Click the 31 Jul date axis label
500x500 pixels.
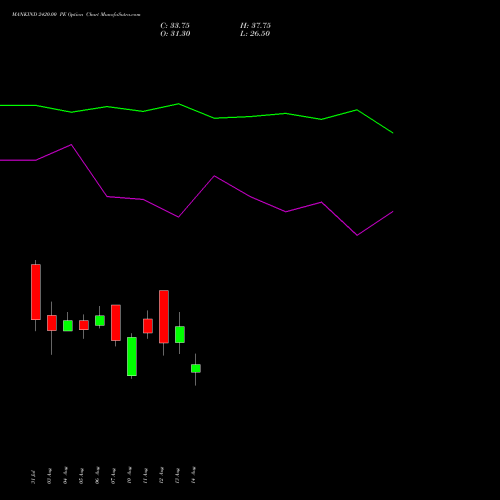point(33,477)
